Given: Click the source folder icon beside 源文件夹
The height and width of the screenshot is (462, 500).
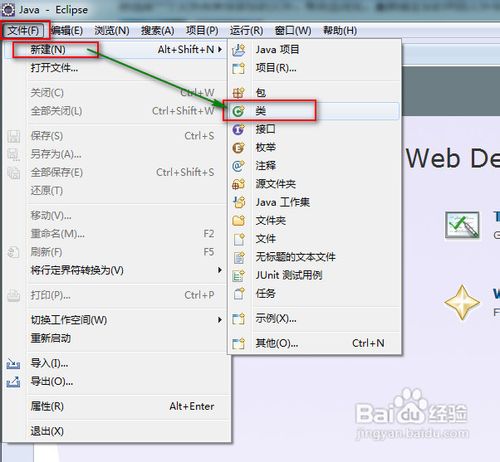Looking at the screenshot, I should point(239,184).
